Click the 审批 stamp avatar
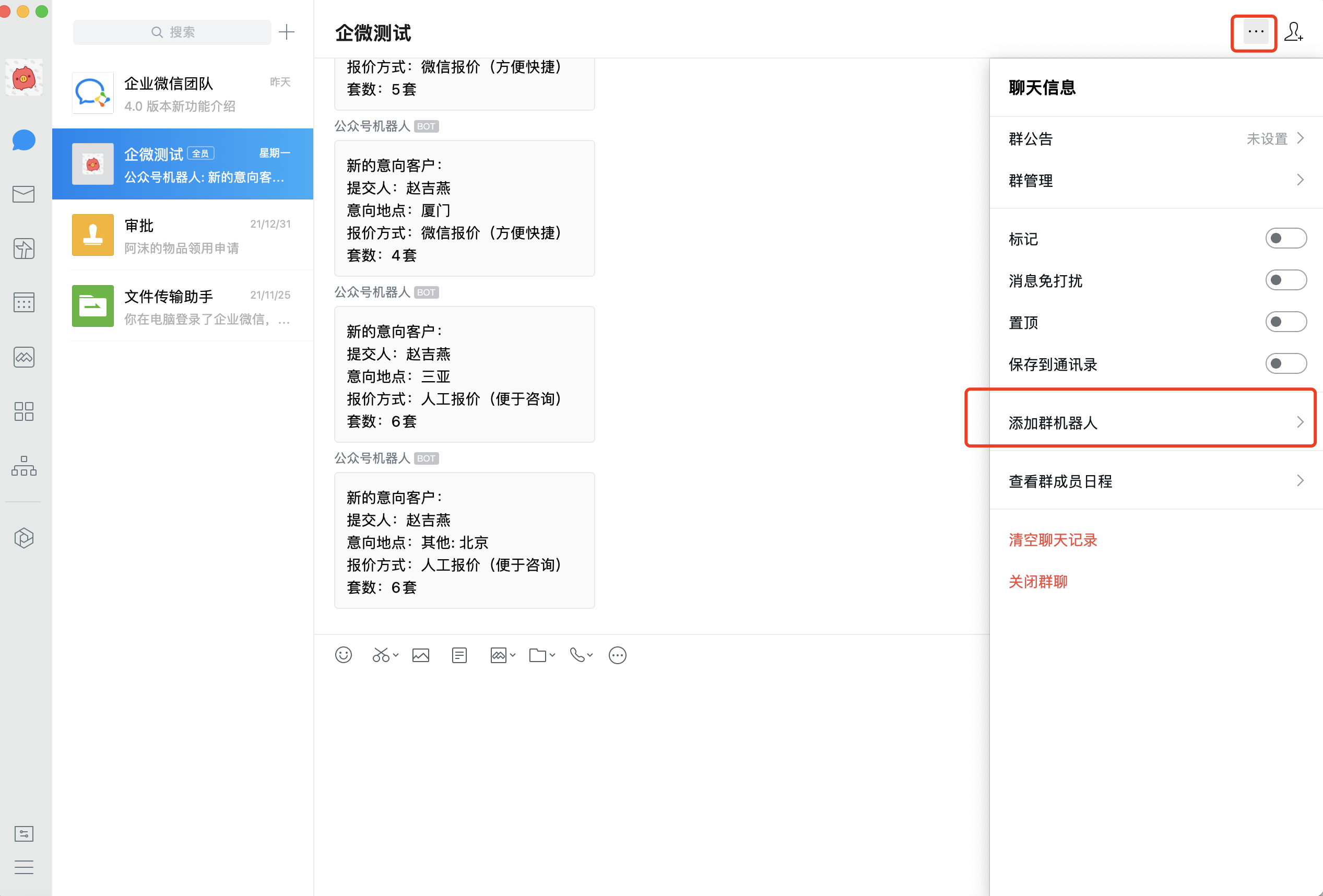This screenshot has width=1323, height=896. [93, 235]
